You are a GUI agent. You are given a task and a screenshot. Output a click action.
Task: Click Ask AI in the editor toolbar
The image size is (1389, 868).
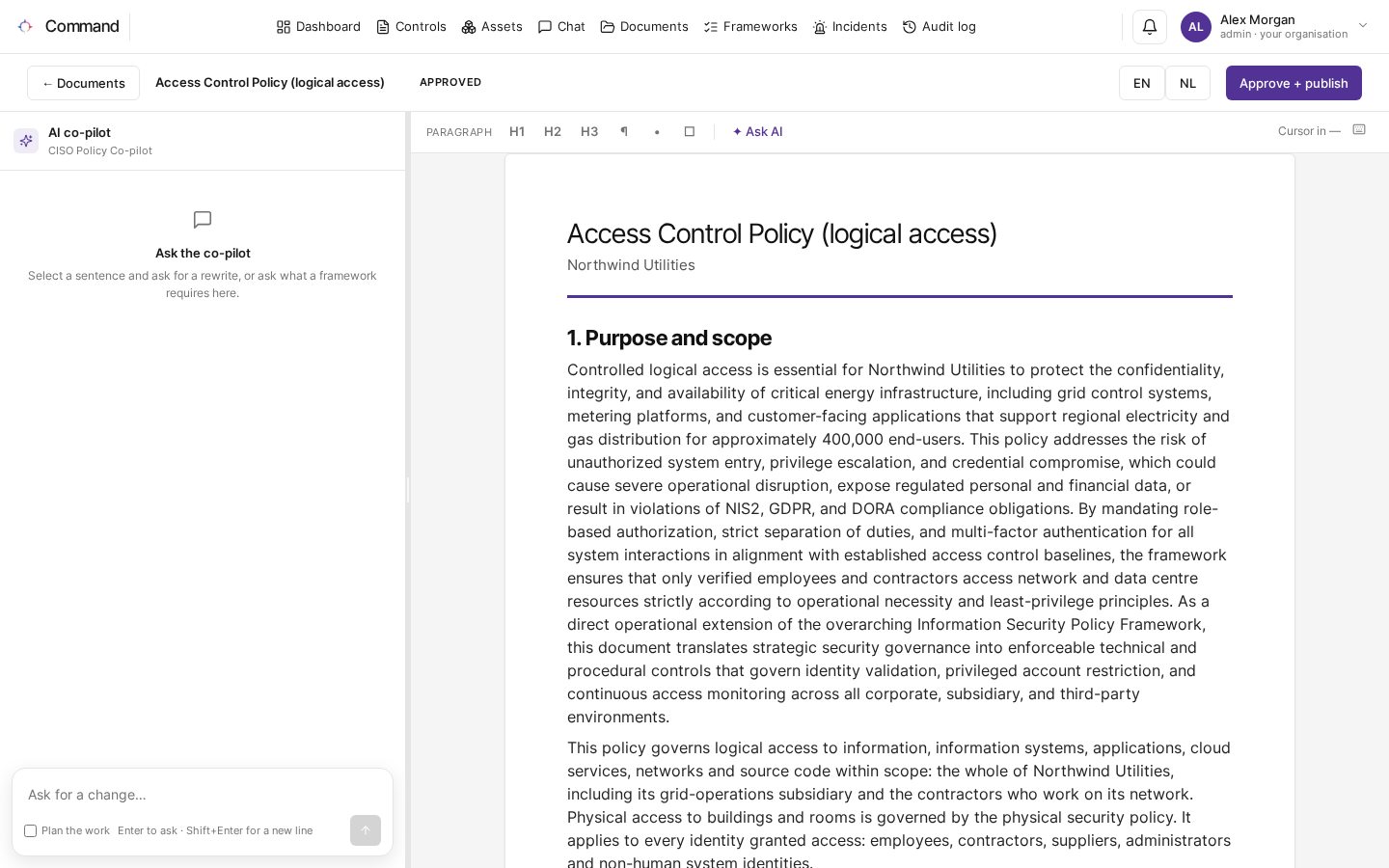tap(758, 132)
